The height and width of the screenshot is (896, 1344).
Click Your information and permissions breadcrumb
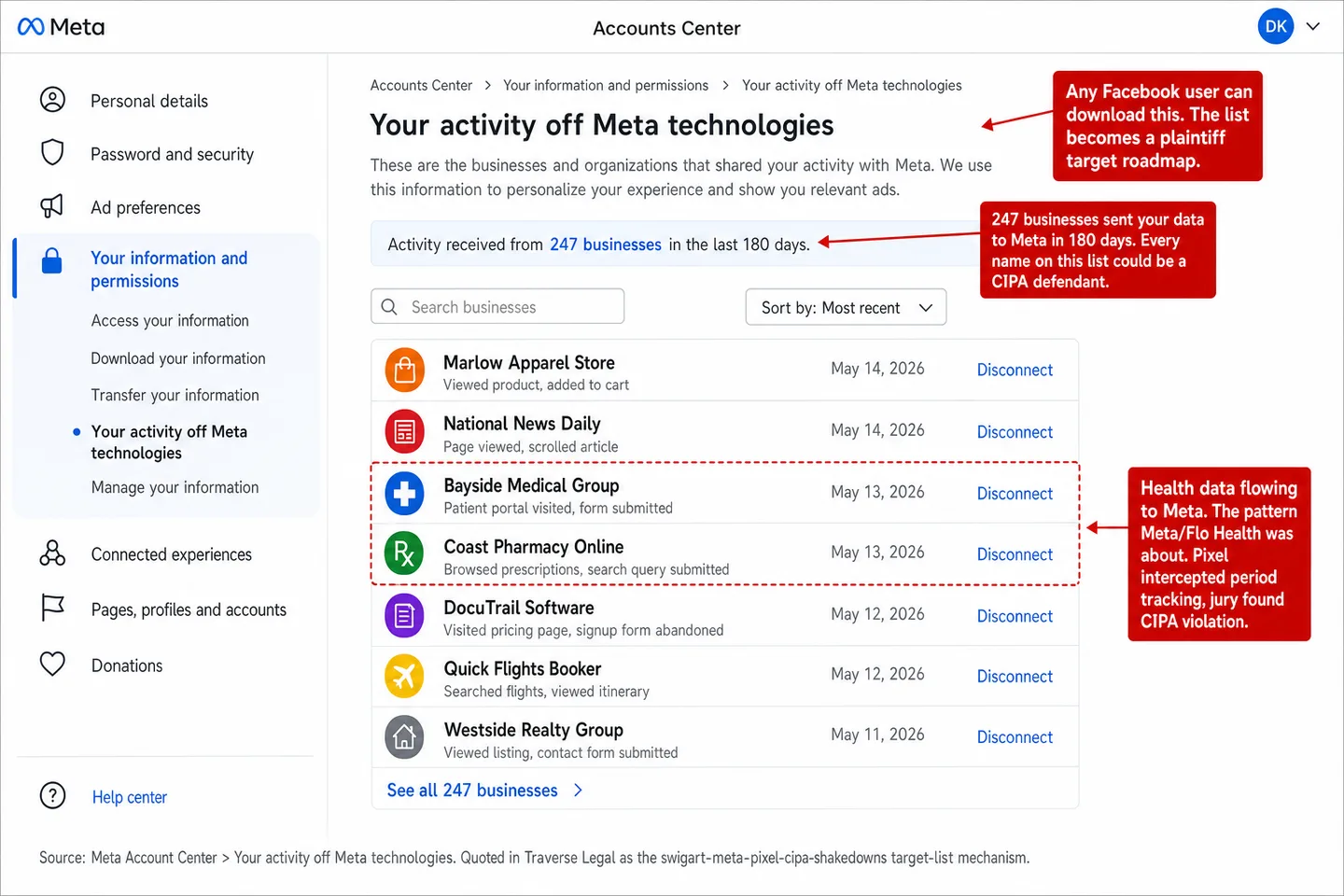click(606, 85)
